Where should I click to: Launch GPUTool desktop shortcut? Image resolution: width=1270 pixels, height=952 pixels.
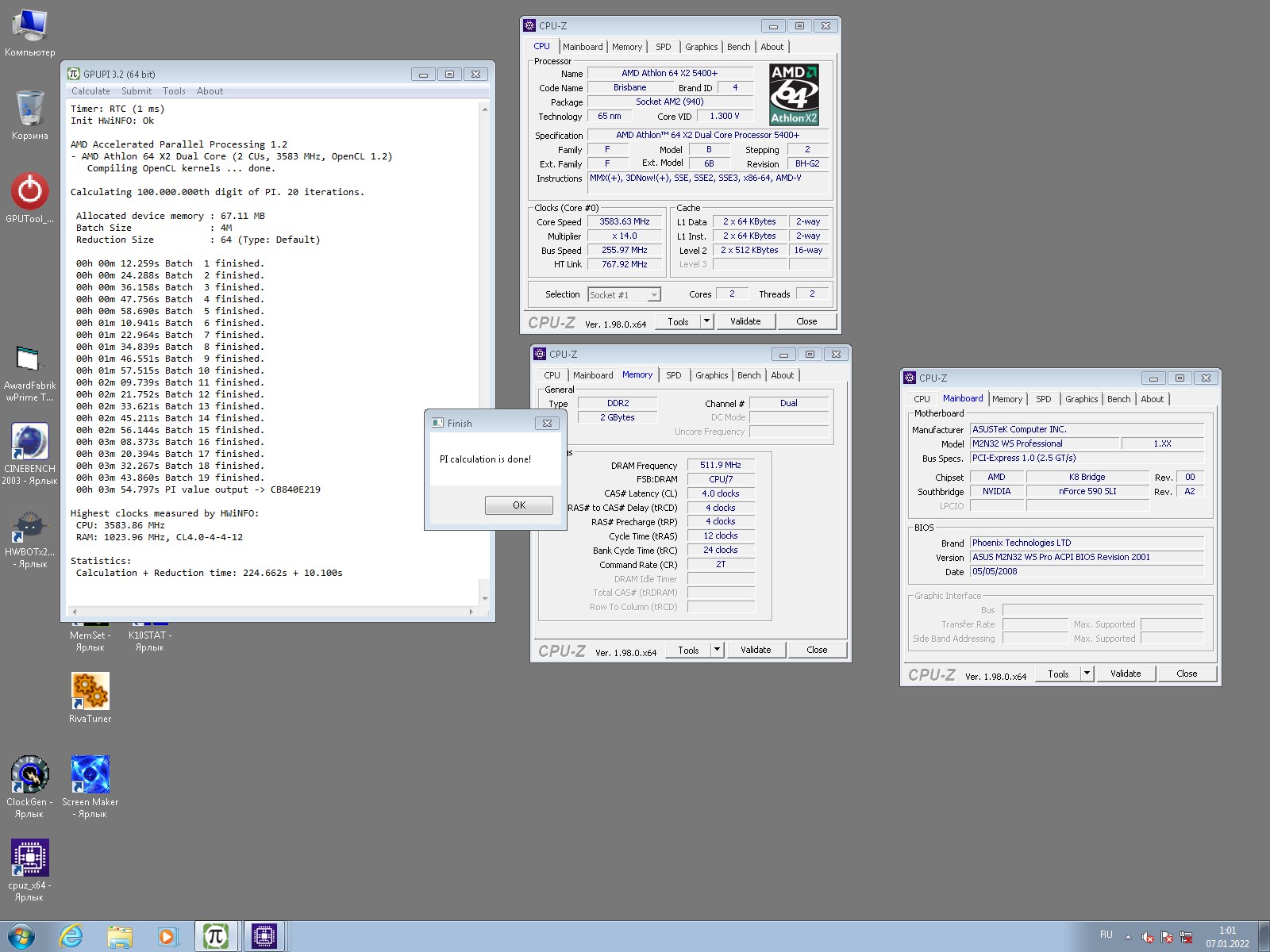[x=29, y=198]
